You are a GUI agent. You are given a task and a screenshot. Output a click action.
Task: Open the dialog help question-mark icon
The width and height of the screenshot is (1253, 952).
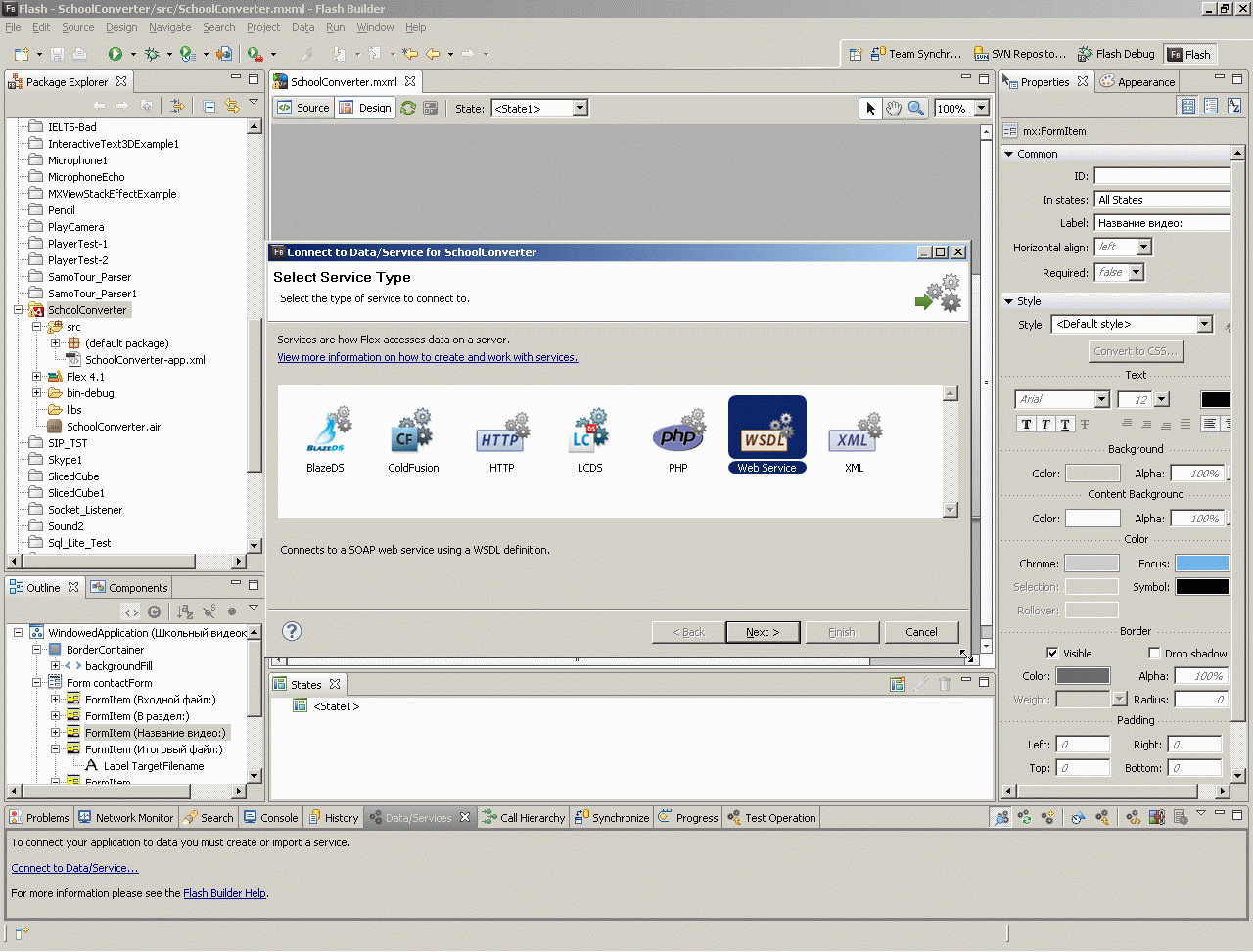tap(292, 632)
